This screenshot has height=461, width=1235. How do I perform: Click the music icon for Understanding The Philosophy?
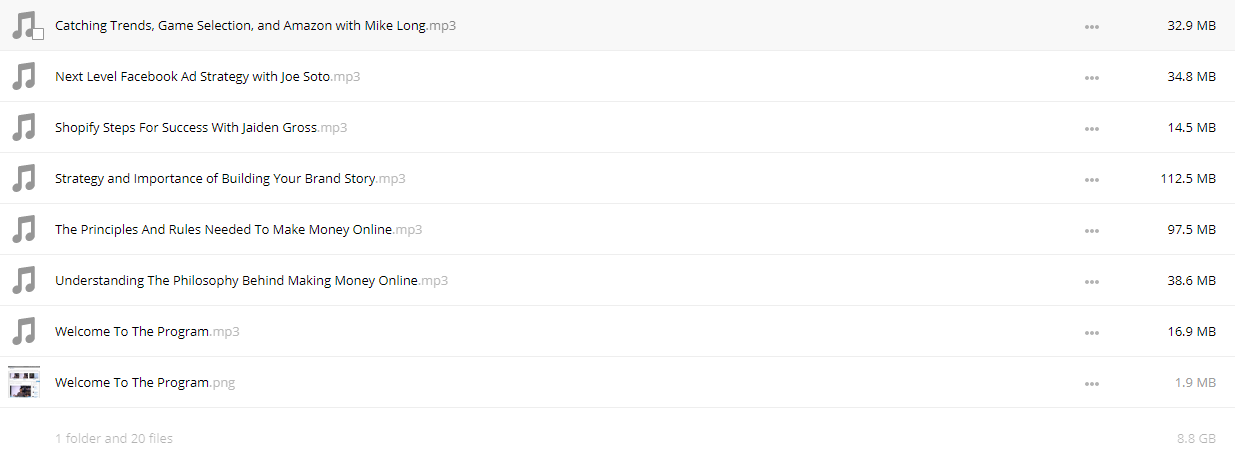pyautogui.click(x=23, y=280)
